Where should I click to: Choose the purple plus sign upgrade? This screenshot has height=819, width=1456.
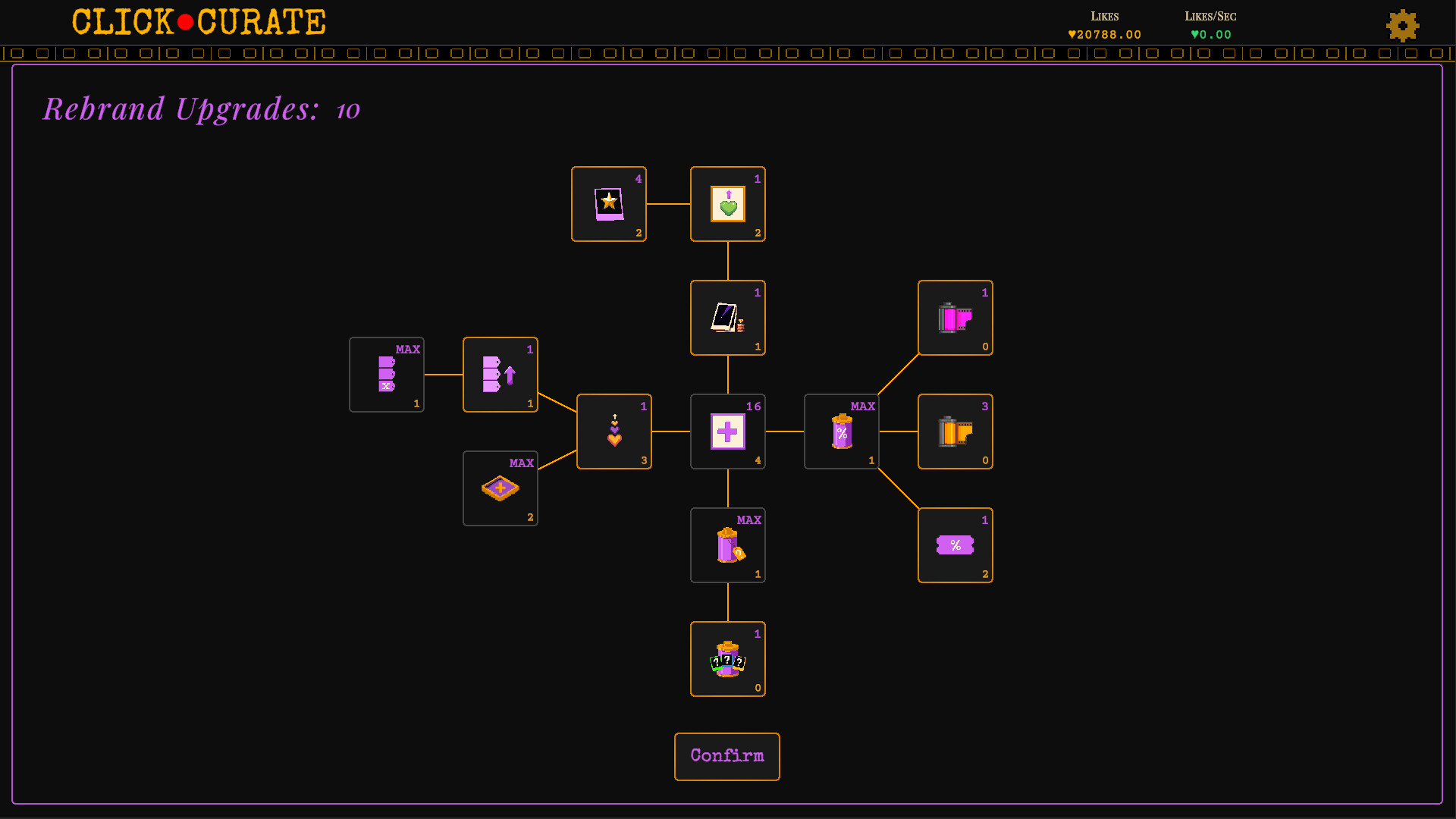727,431
